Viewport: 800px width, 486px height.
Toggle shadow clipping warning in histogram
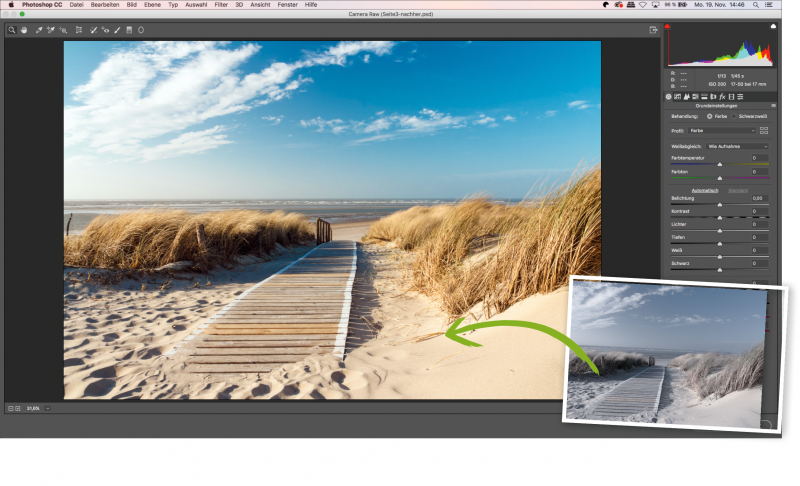pos(667,26)
